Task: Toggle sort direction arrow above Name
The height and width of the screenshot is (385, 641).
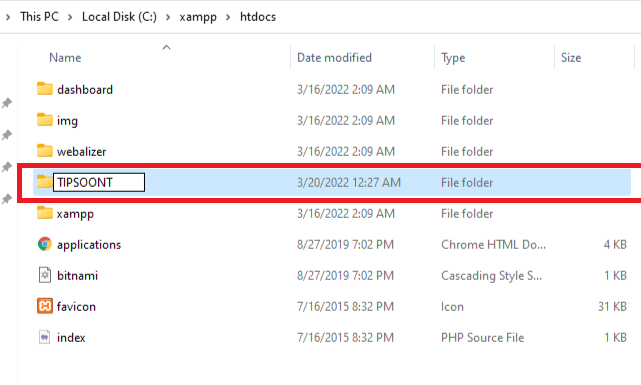Action: point(166,47)
